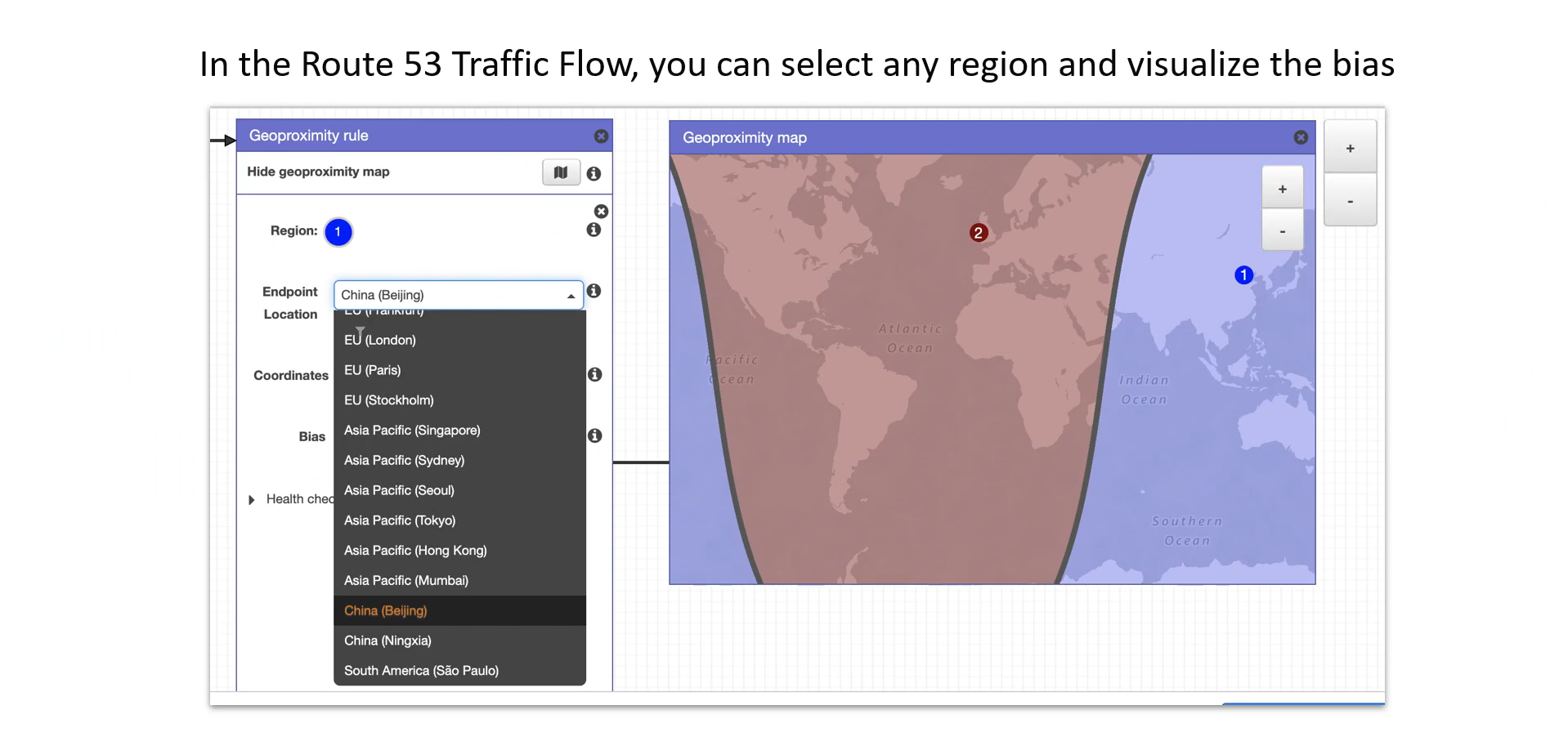This screenshot has width=1568, height=750.
Task: Close the Geoproximity map panel
Action: click(1301, 137)
